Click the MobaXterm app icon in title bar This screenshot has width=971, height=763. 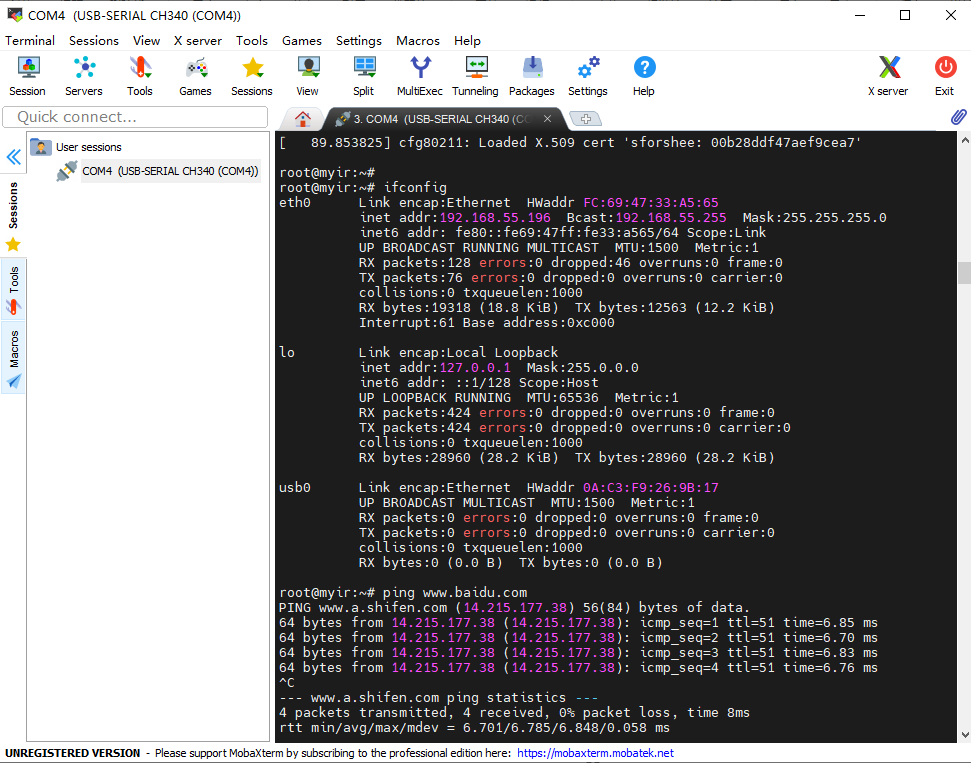(x=15, y=15)
